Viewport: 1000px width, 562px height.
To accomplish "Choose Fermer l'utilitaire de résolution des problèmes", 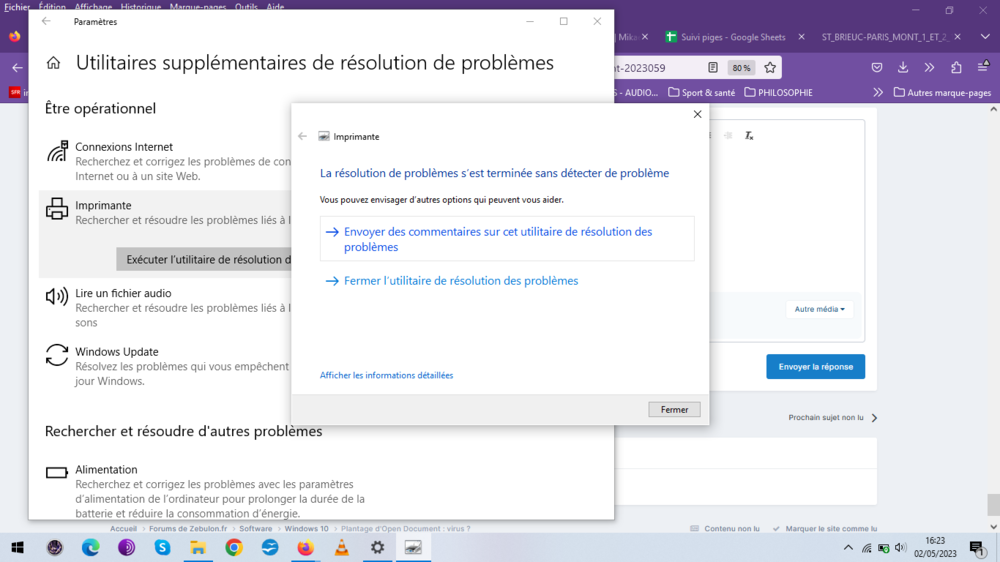I will (x=460, y=281).
